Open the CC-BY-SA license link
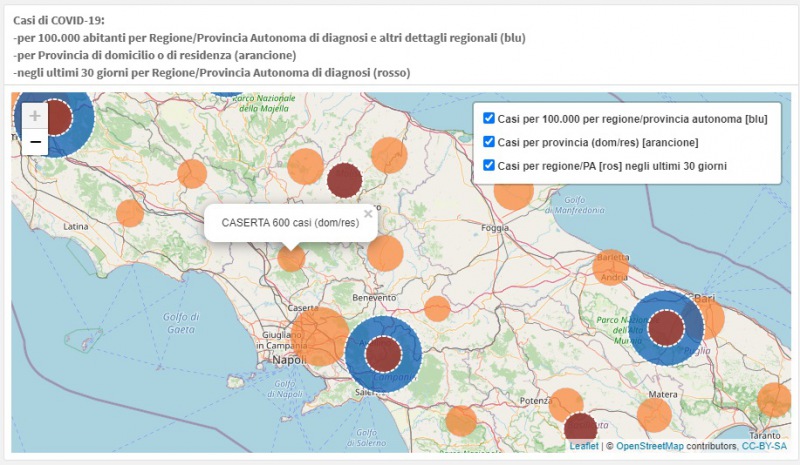Image resolution: width=800 pixels, height=465 pixels. (766, 446)
